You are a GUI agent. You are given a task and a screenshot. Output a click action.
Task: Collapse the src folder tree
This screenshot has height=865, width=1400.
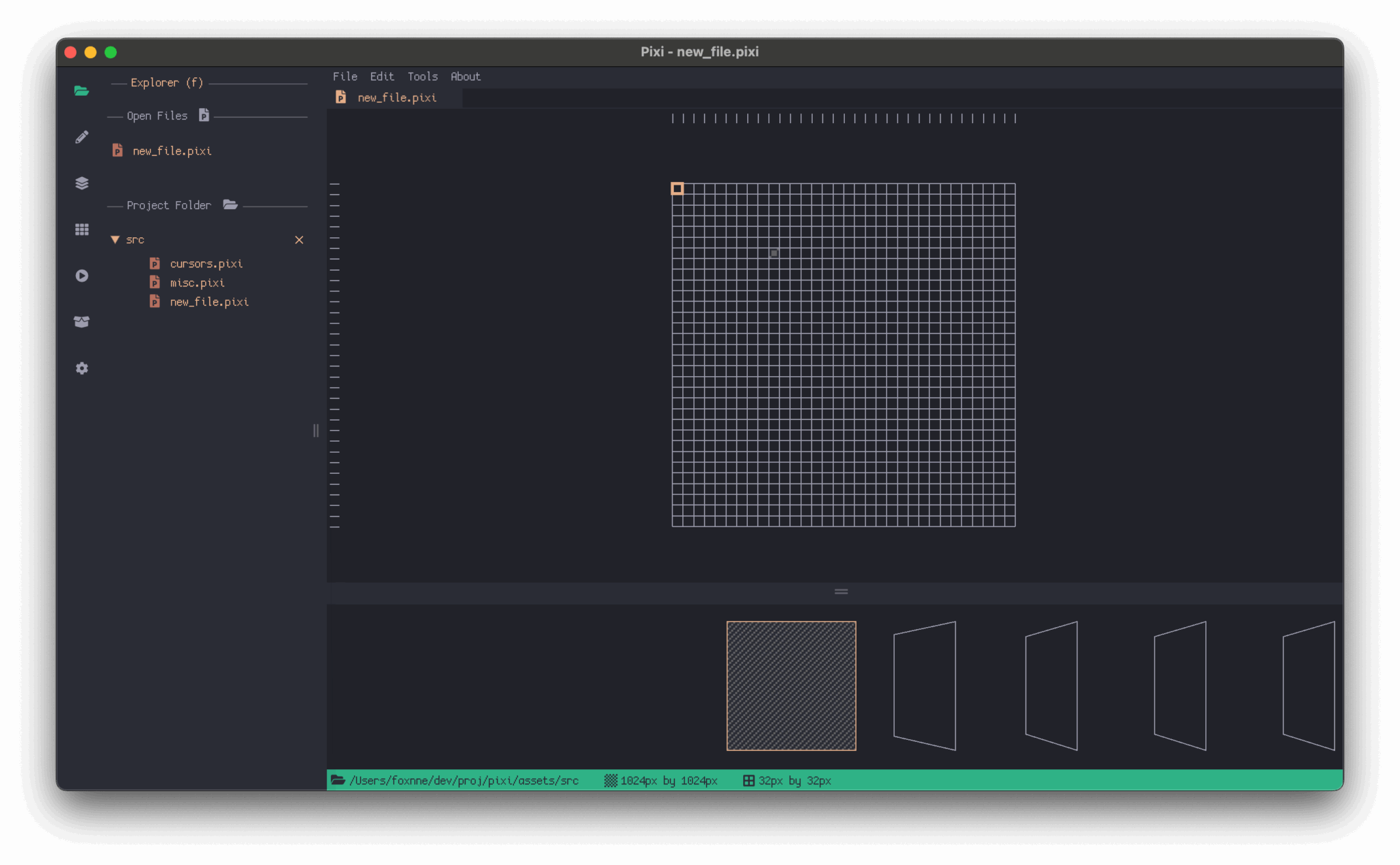tap(115, 239)
